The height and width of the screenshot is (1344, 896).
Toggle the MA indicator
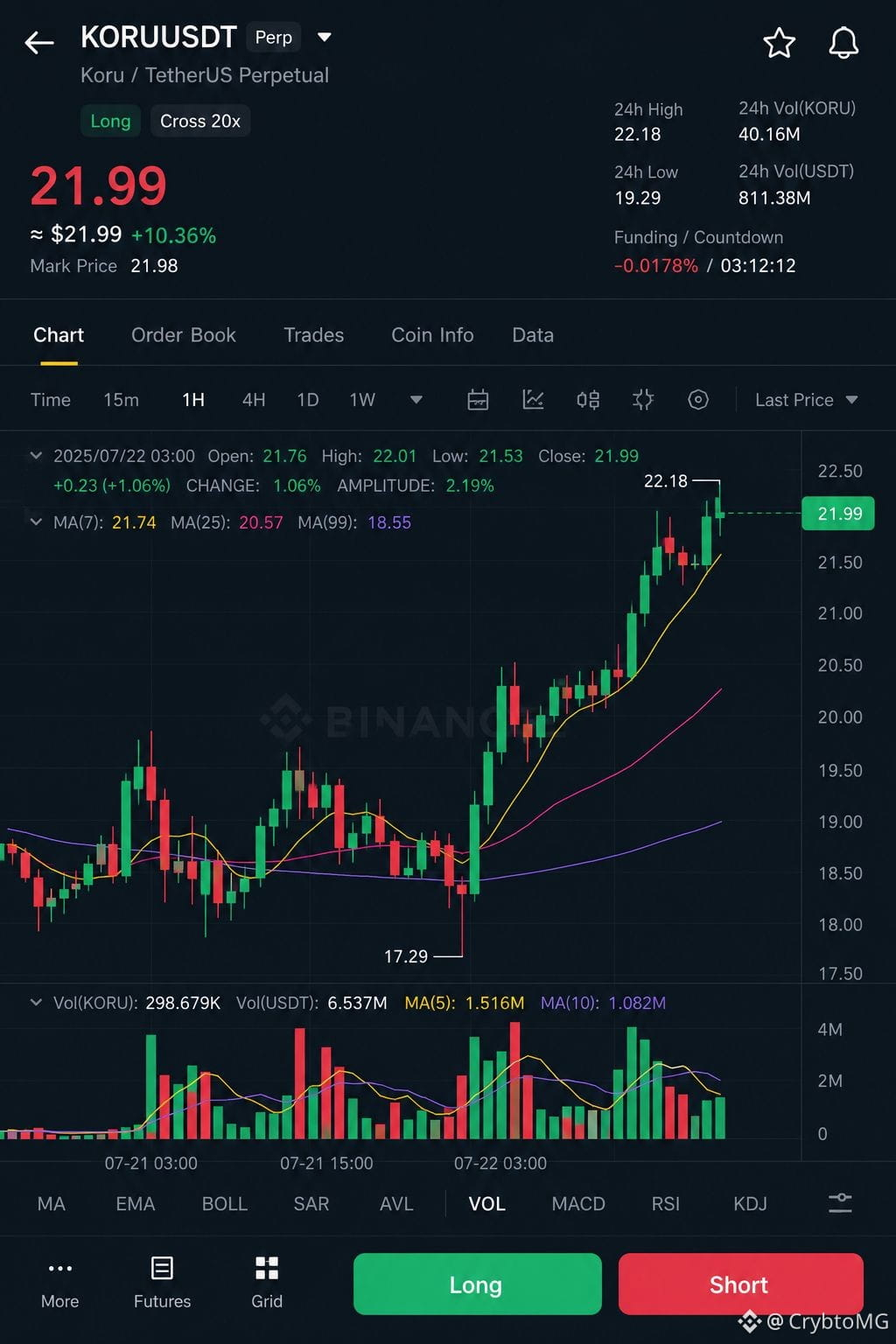(x=52, y=1204)
